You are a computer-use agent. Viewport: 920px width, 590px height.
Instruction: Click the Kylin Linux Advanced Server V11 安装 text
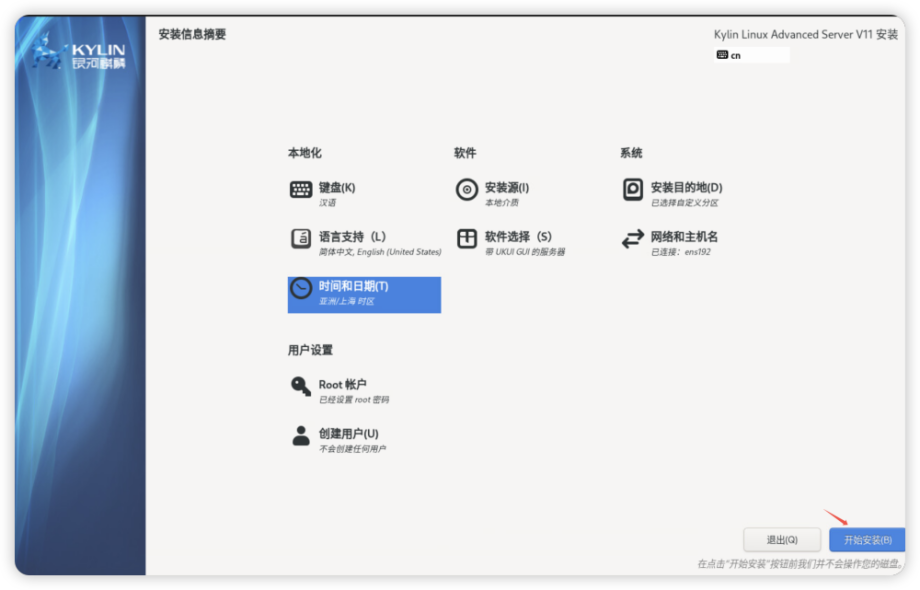click(x=806, y=35)
